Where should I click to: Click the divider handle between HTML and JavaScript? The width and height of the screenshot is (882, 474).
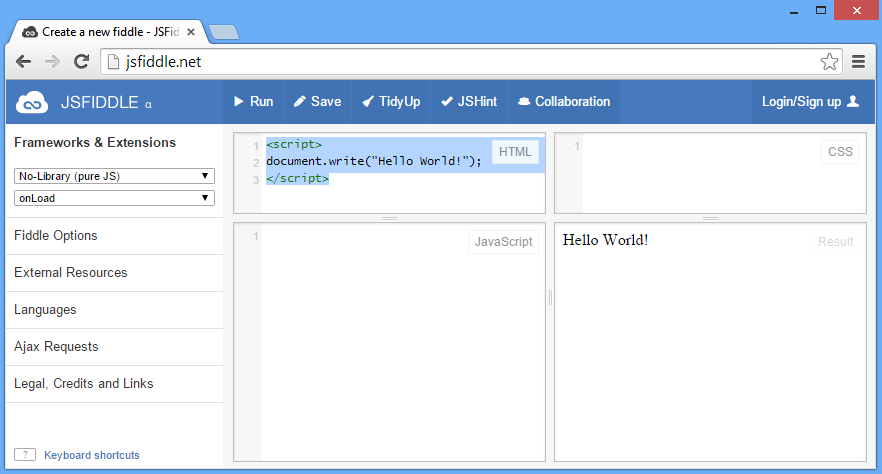coord(389,218)
